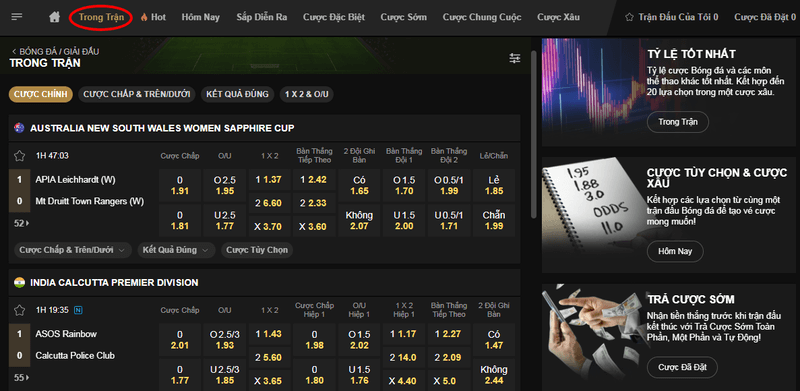Click the N badge next to 1H 19:35
Image resolution: width=800 pixels, height=391 pixels.
pos(78,310)
